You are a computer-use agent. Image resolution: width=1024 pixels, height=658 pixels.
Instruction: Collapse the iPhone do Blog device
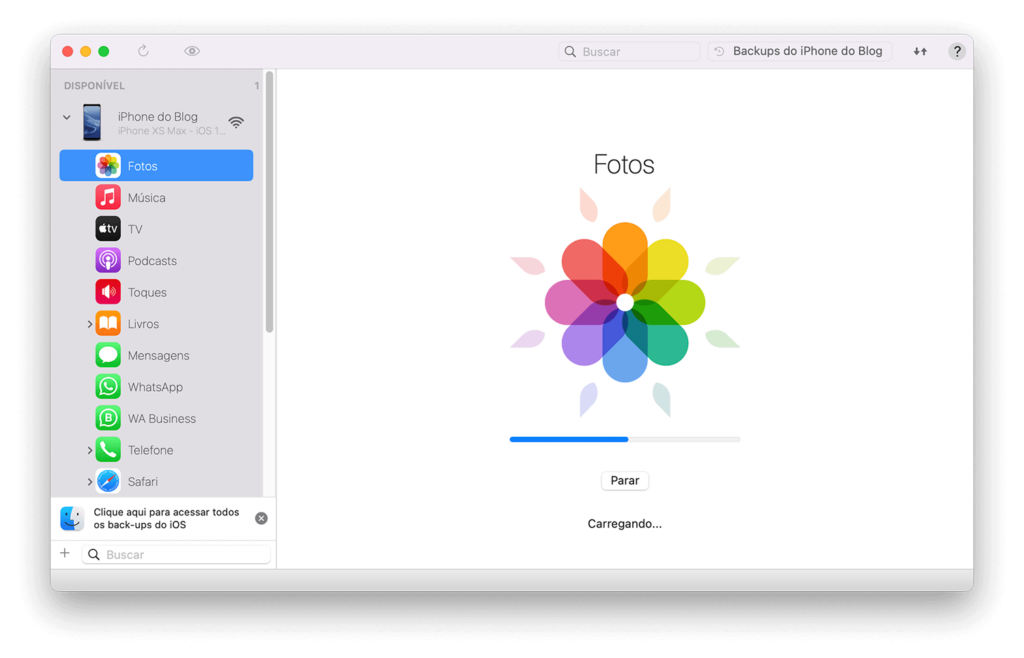[67, 117]
